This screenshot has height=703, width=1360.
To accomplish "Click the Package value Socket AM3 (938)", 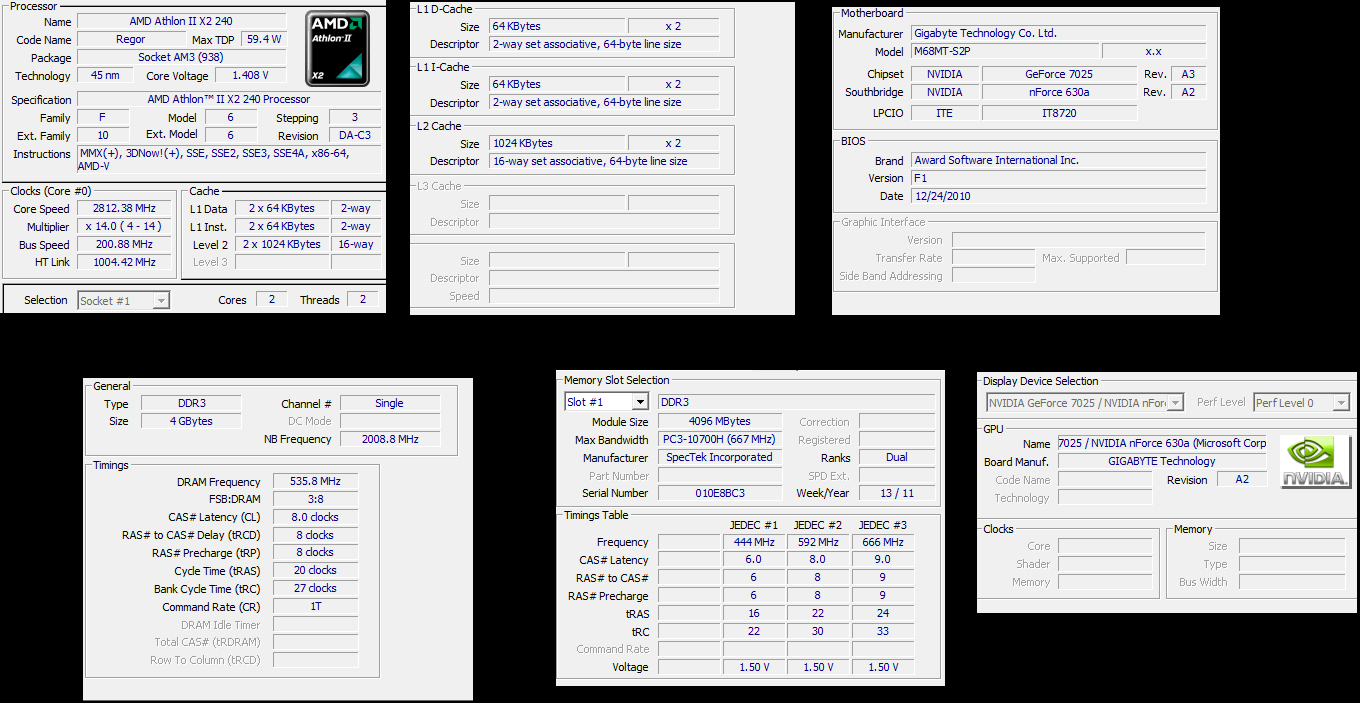I will [181, 57].
